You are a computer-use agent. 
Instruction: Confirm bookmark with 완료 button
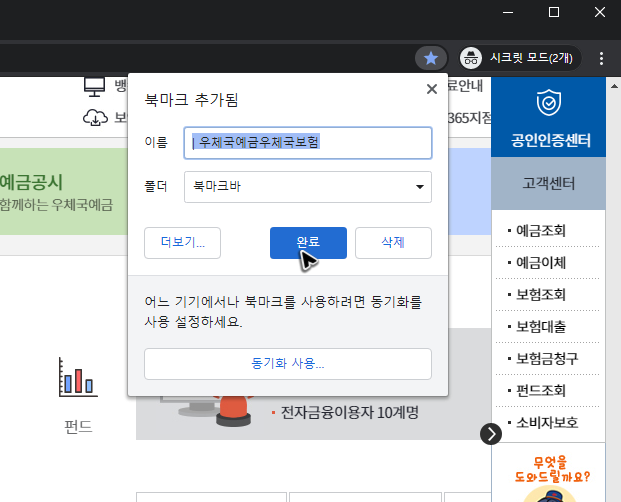(308, 243)
